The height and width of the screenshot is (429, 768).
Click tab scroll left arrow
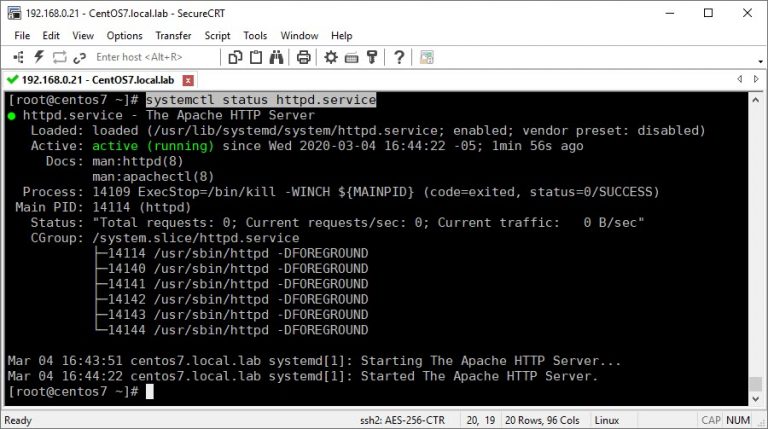[x=740, y=79]
